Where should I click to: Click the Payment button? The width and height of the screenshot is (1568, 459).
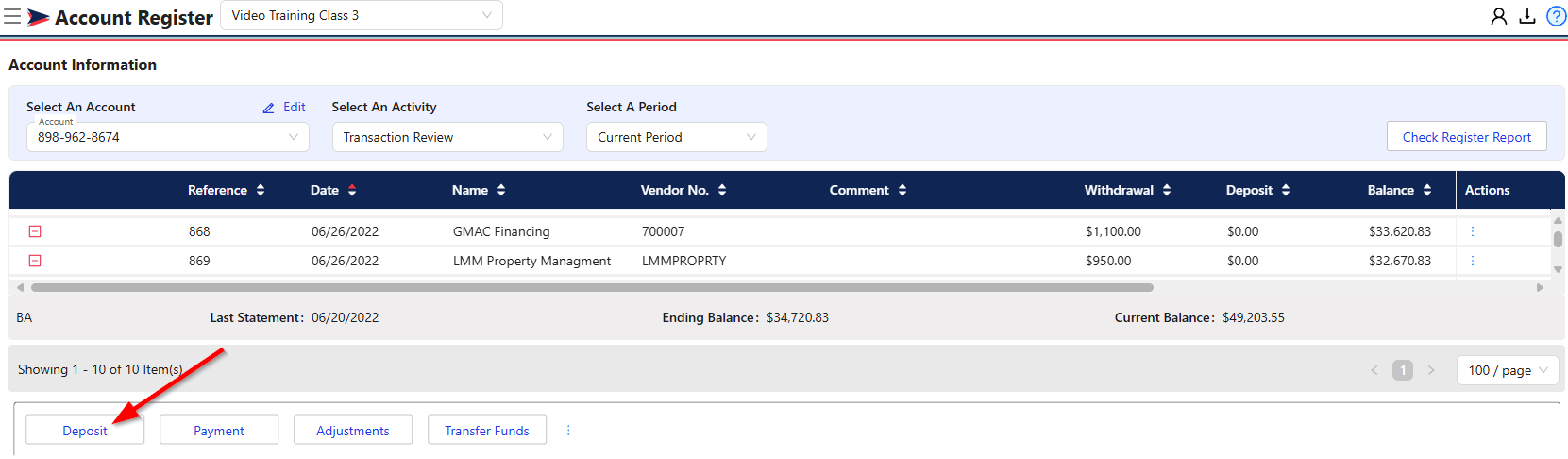(219, 430)
